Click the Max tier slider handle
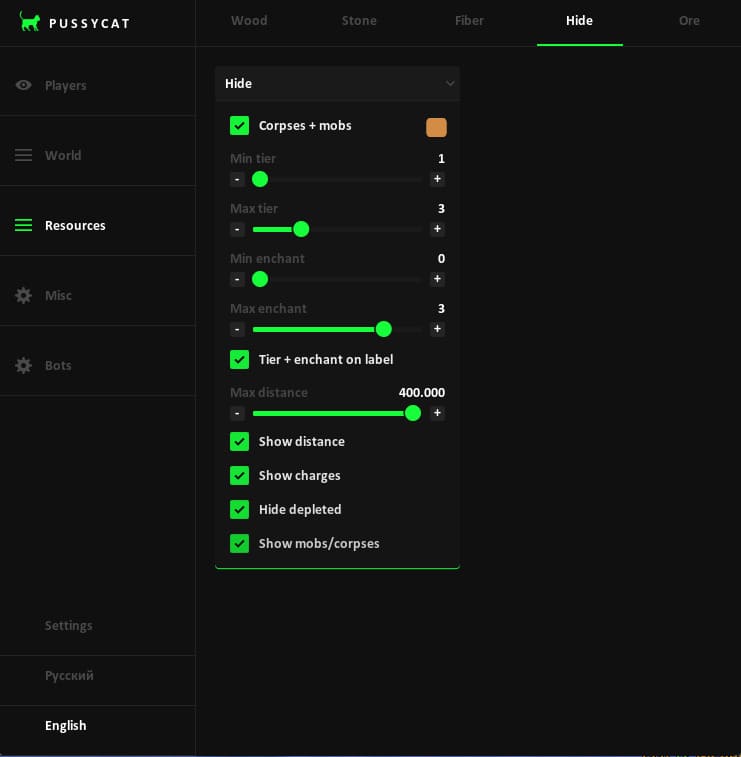 tap(301, 229)
